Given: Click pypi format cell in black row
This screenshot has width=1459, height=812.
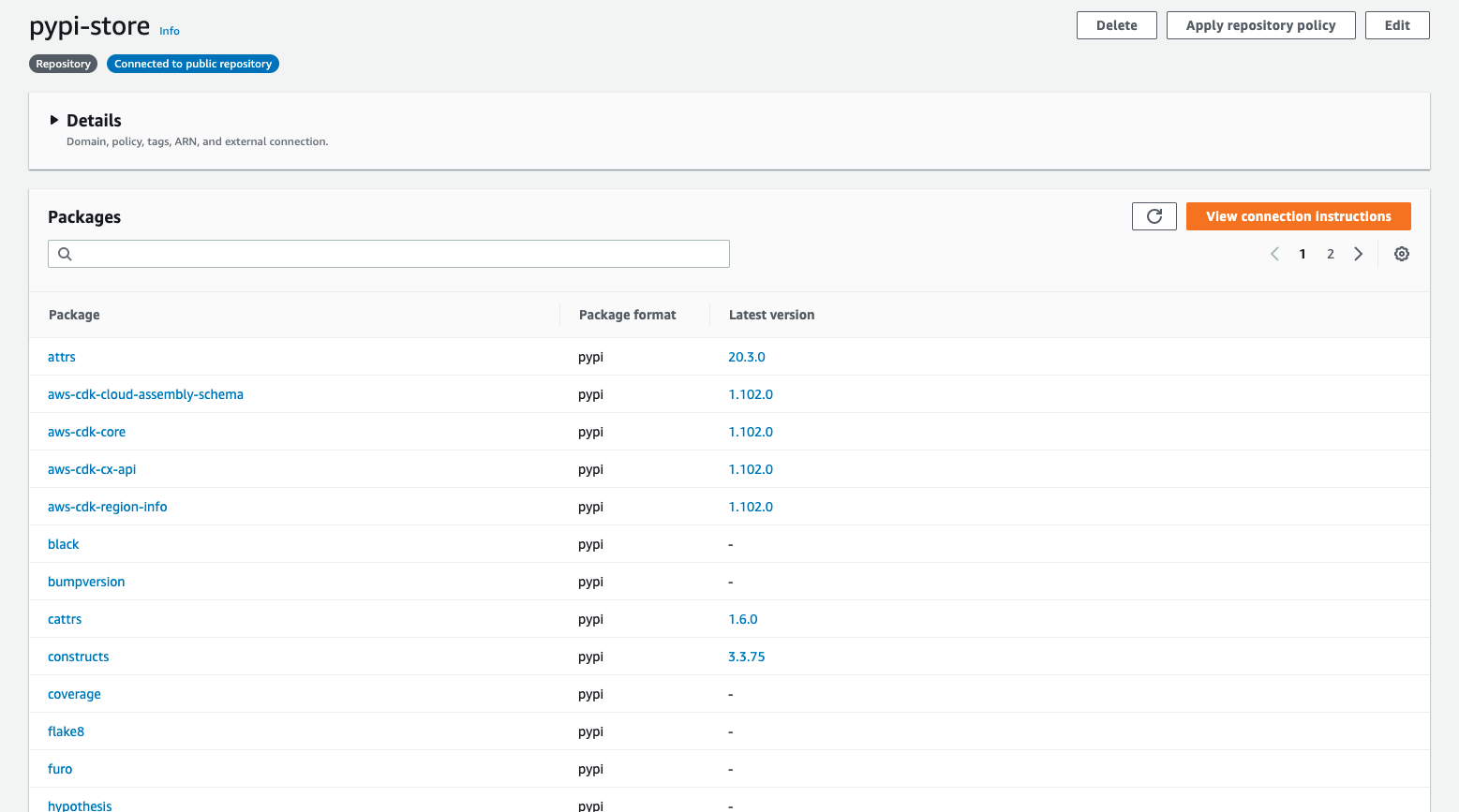Looking at the screenshot, I should (591, 544).
